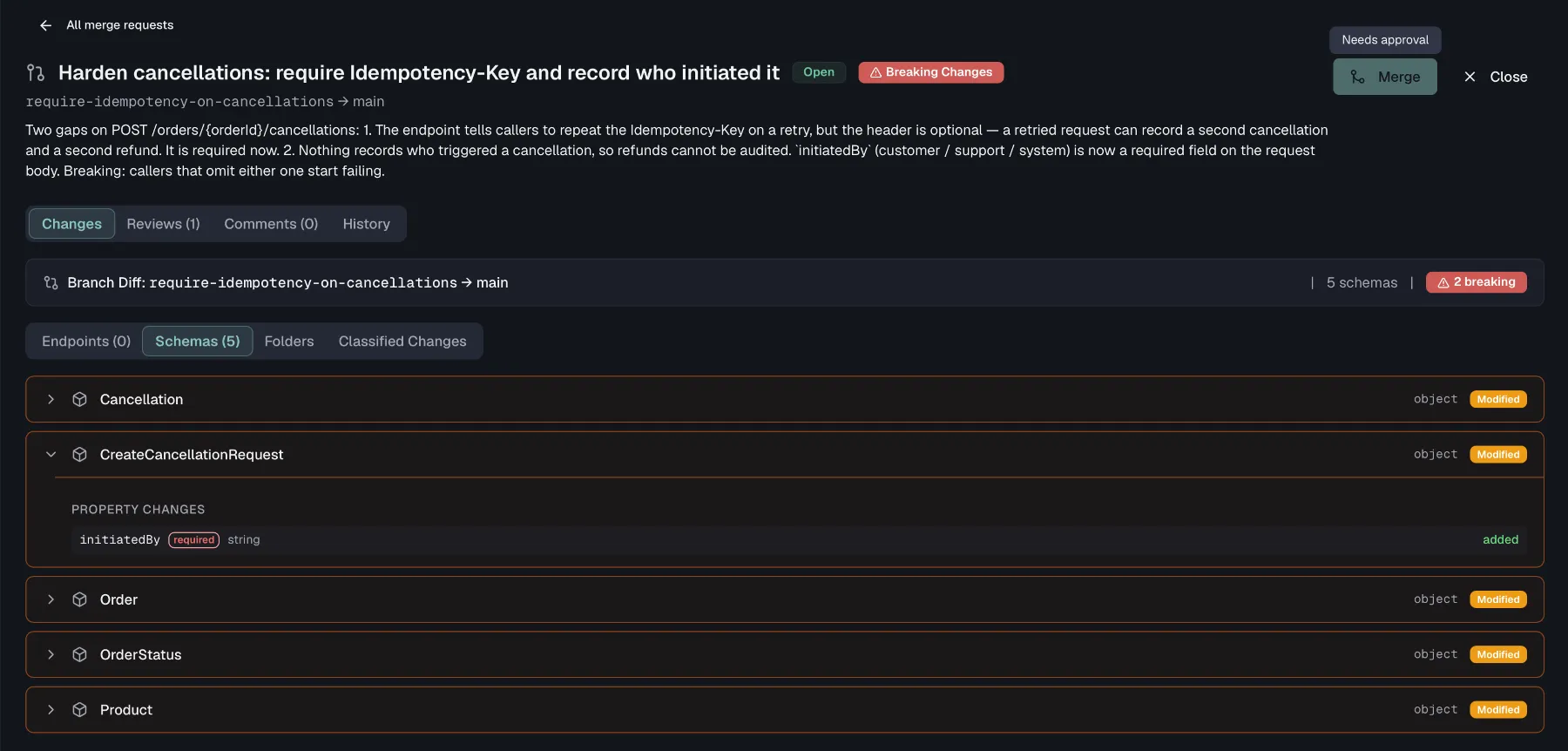This screenshot has width=1568, height=751.
Task: Click the Modified badge on Order row
Action: tap(1497, 599)
